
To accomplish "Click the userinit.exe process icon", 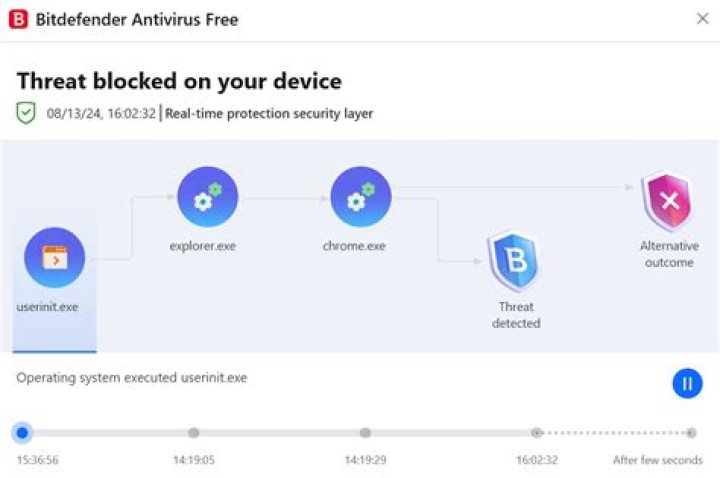I will tap(54, 258).
